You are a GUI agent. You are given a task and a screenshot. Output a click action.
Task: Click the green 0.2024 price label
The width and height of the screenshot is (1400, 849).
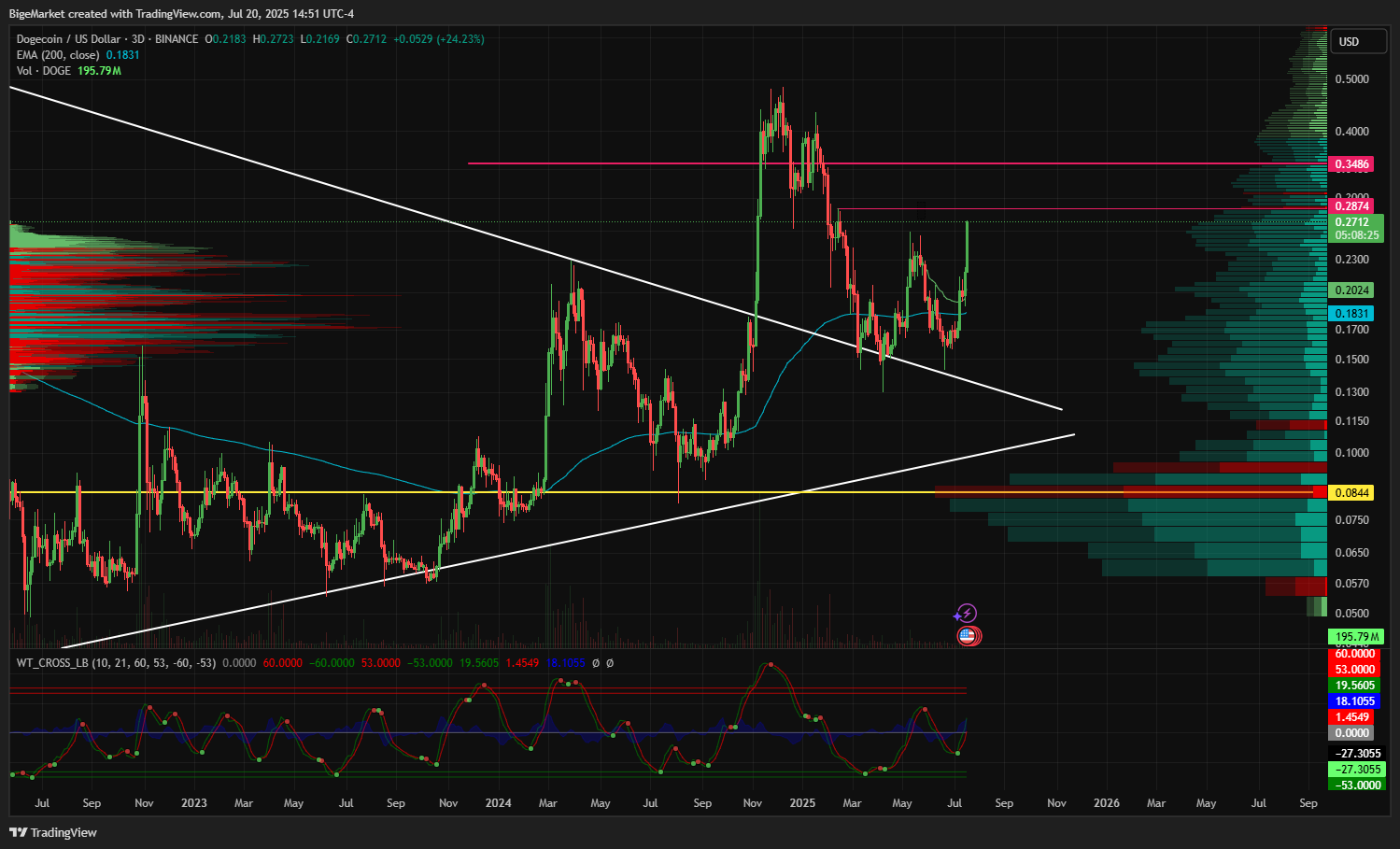coord(1351,290)
